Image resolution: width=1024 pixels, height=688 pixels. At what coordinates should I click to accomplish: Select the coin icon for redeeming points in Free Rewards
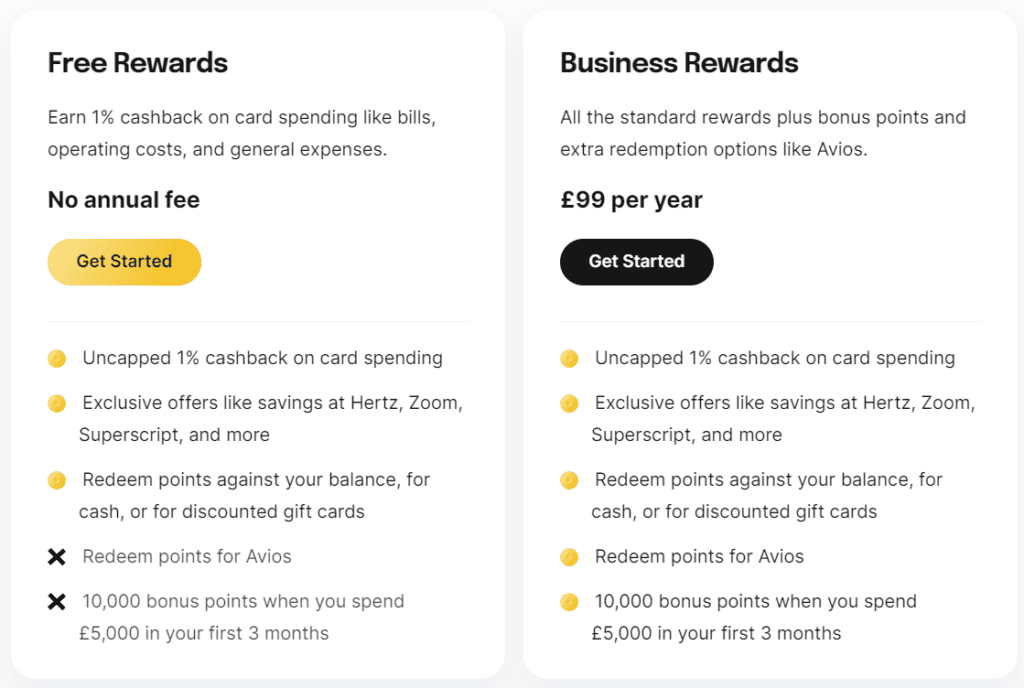[57, 480]
